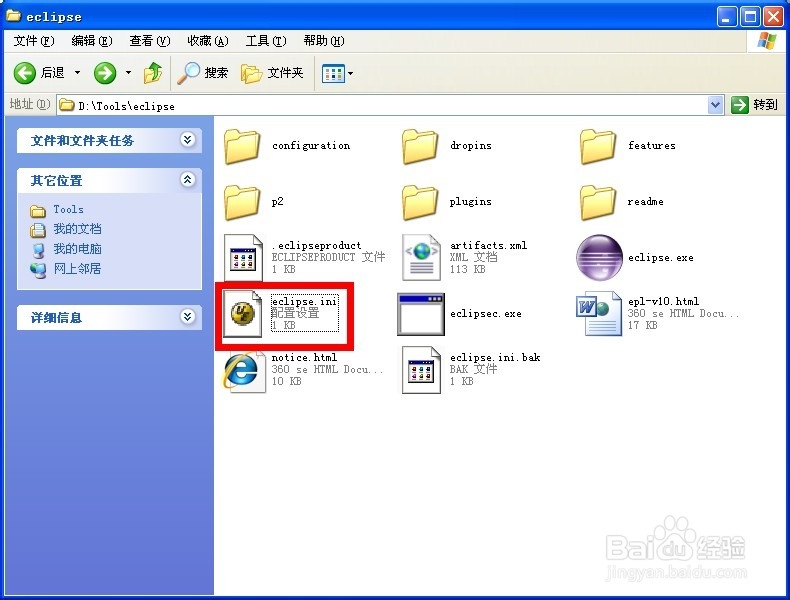Viewport: 790px width, 600px height.
Task: Close the eclipse explorer window
Action: pyautogui.click(x=773, y=17)
